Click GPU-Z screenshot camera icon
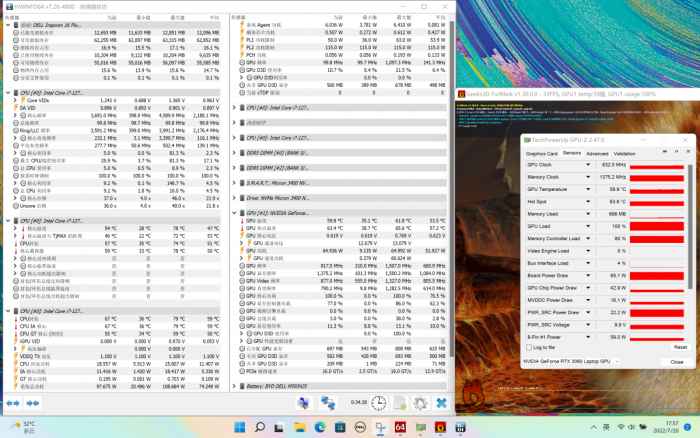The height and width of the screenshot is (438, 700). [665, 152]
